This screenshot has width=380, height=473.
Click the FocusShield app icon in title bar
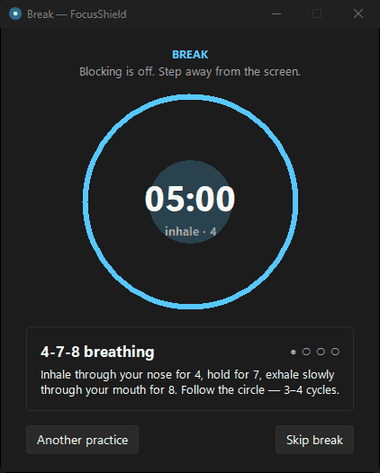(x=15, y=14)
